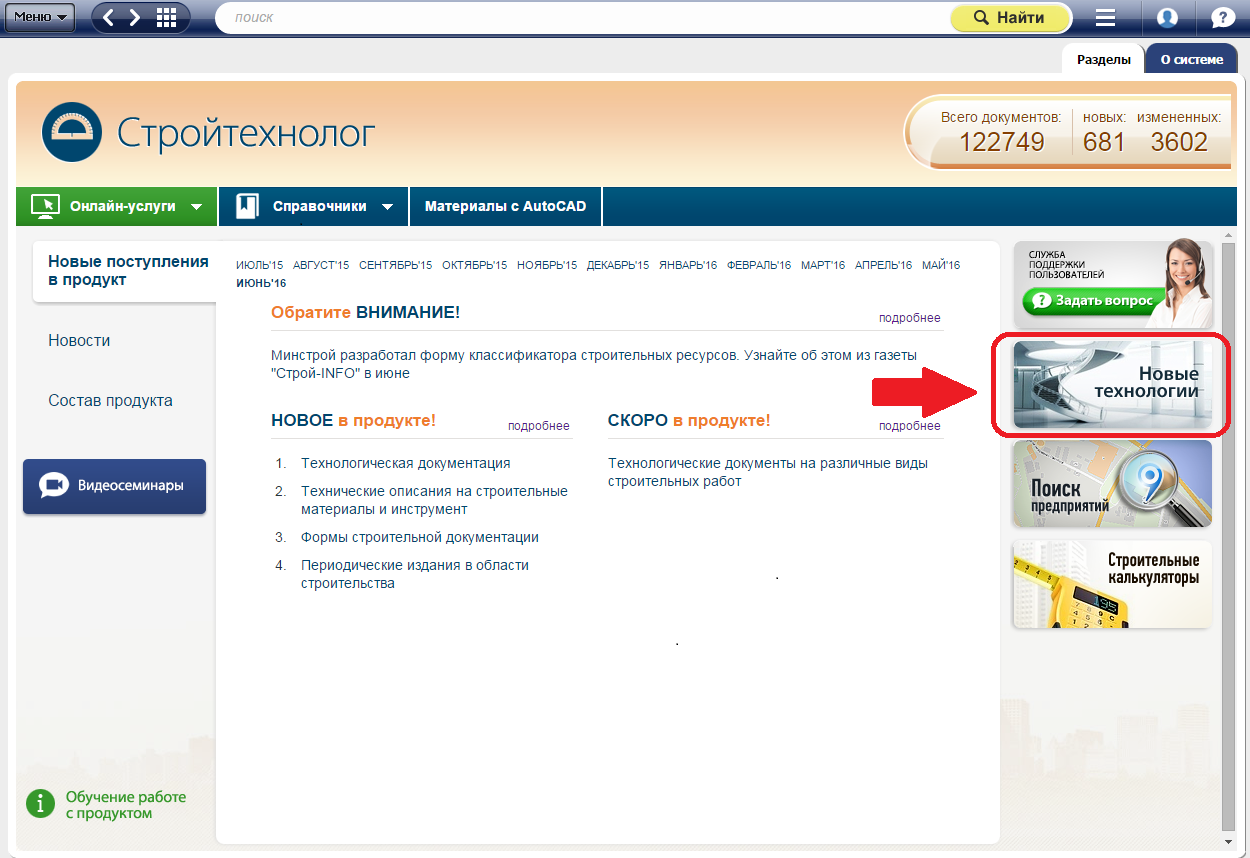Open the user profile icon
Image resolution: width=1250 pixels, height=858 pixels.
[1166, 18]
